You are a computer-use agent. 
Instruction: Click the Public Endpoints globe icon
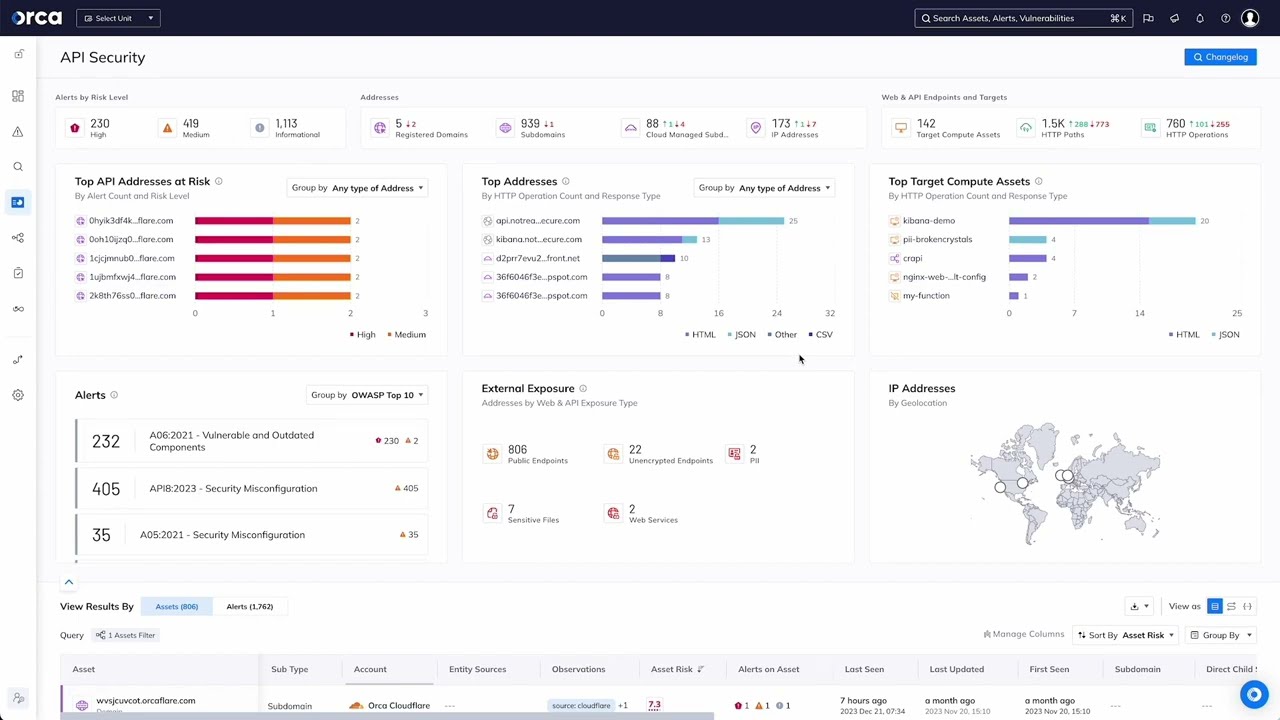(x=492, y=454)
